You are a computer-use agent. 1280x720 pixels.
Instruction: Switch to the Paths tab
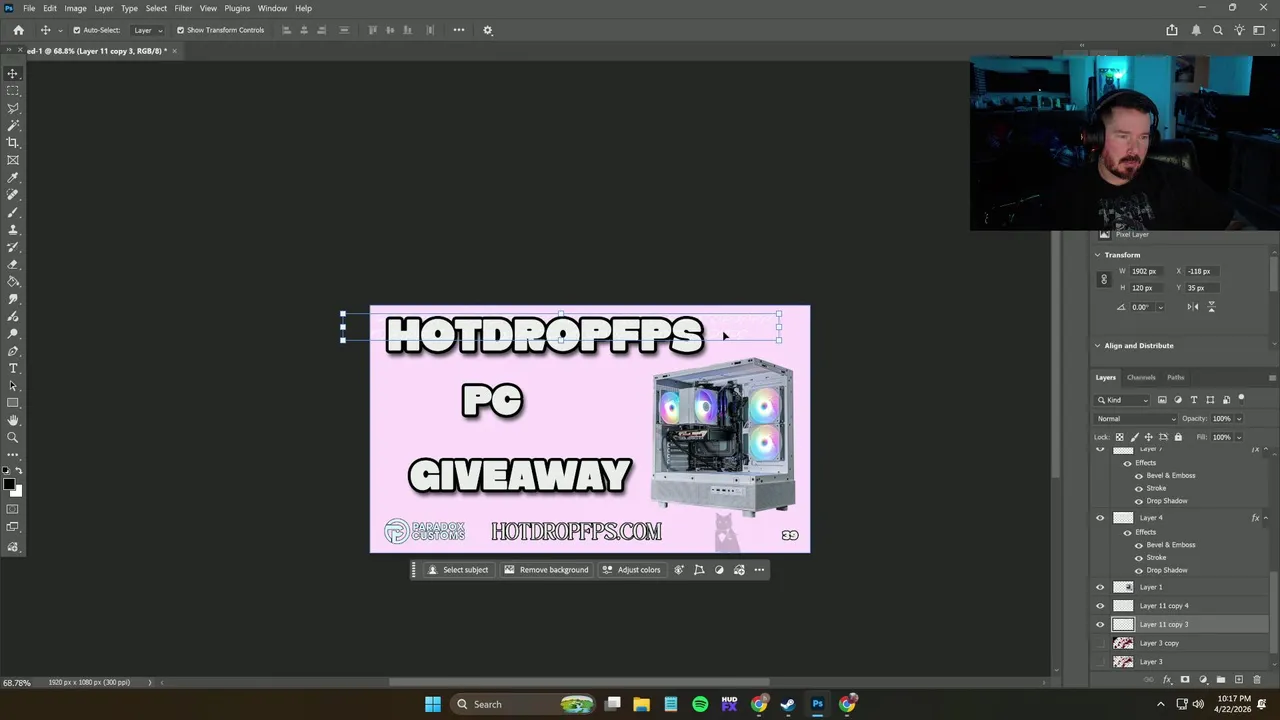click(x=1176, y=377)
